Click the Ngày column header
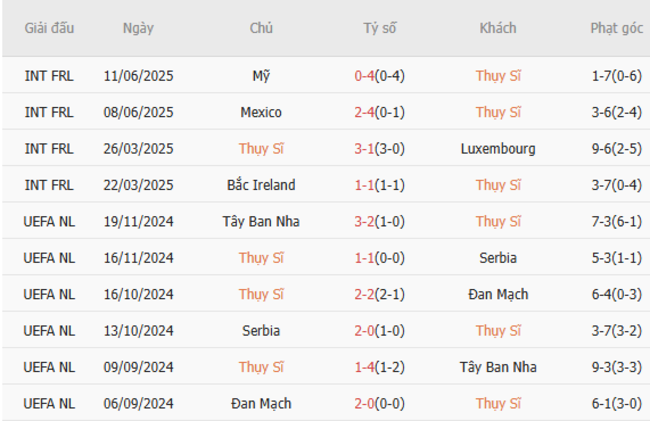Screen dimensions: 650x421 click(x=138, y=28)
